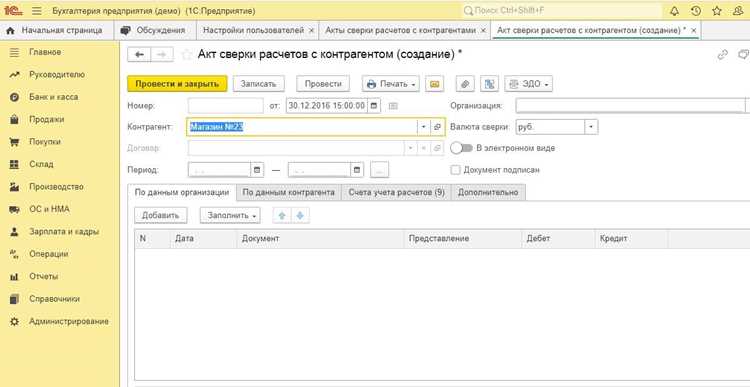Viewport: 750px width, 387px height.
Task: Open the Производство section
Action: pyautogui.click(x=56, y=187)
